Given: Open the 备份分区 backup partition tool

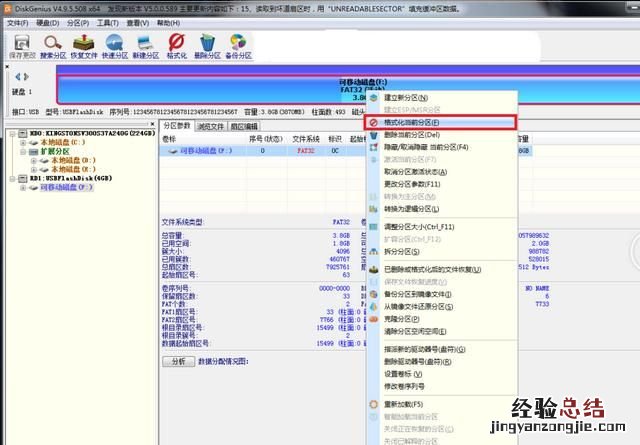Looking at the screenshot, I should [239, 46].
